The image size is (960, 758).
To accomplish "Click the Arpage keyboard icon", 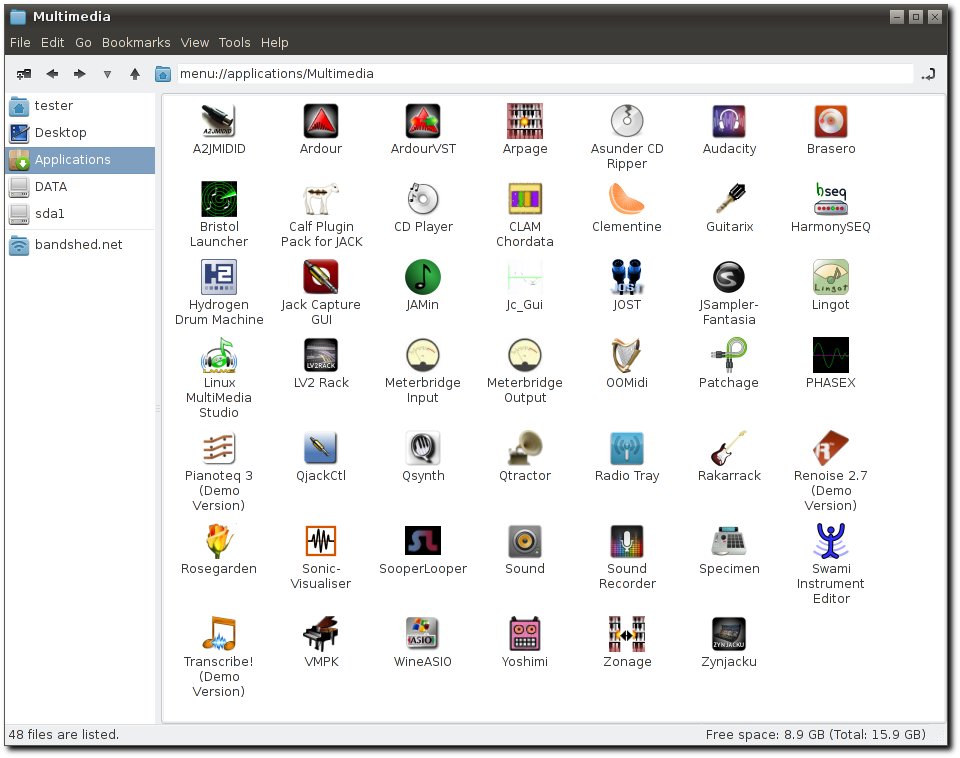I will click(x=525, y=121).
